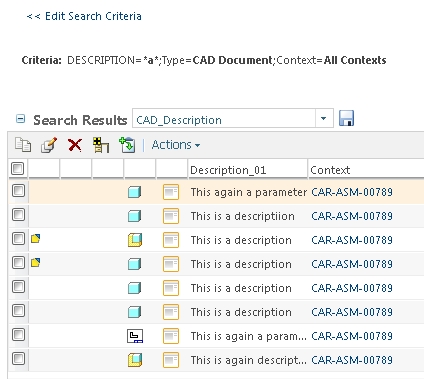Click assembly icon in 'This is again descript...' row

point(135,360)
